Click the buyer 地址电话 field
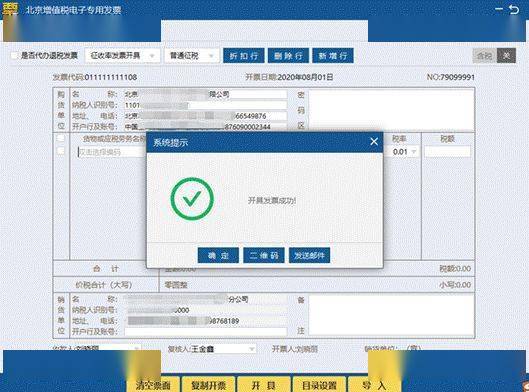529x392 pixels. coord(206,116)
